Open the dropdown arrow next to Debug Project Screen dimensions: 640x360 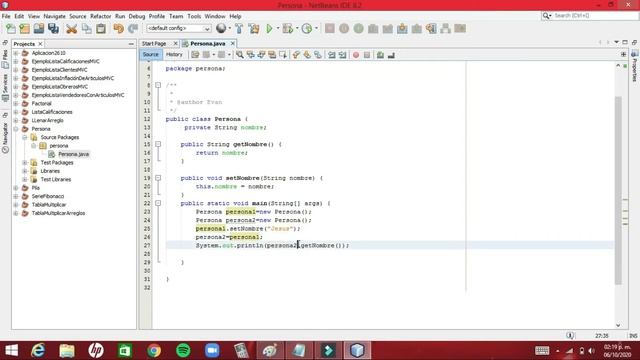pyautogui.click(x=297, y=29)
